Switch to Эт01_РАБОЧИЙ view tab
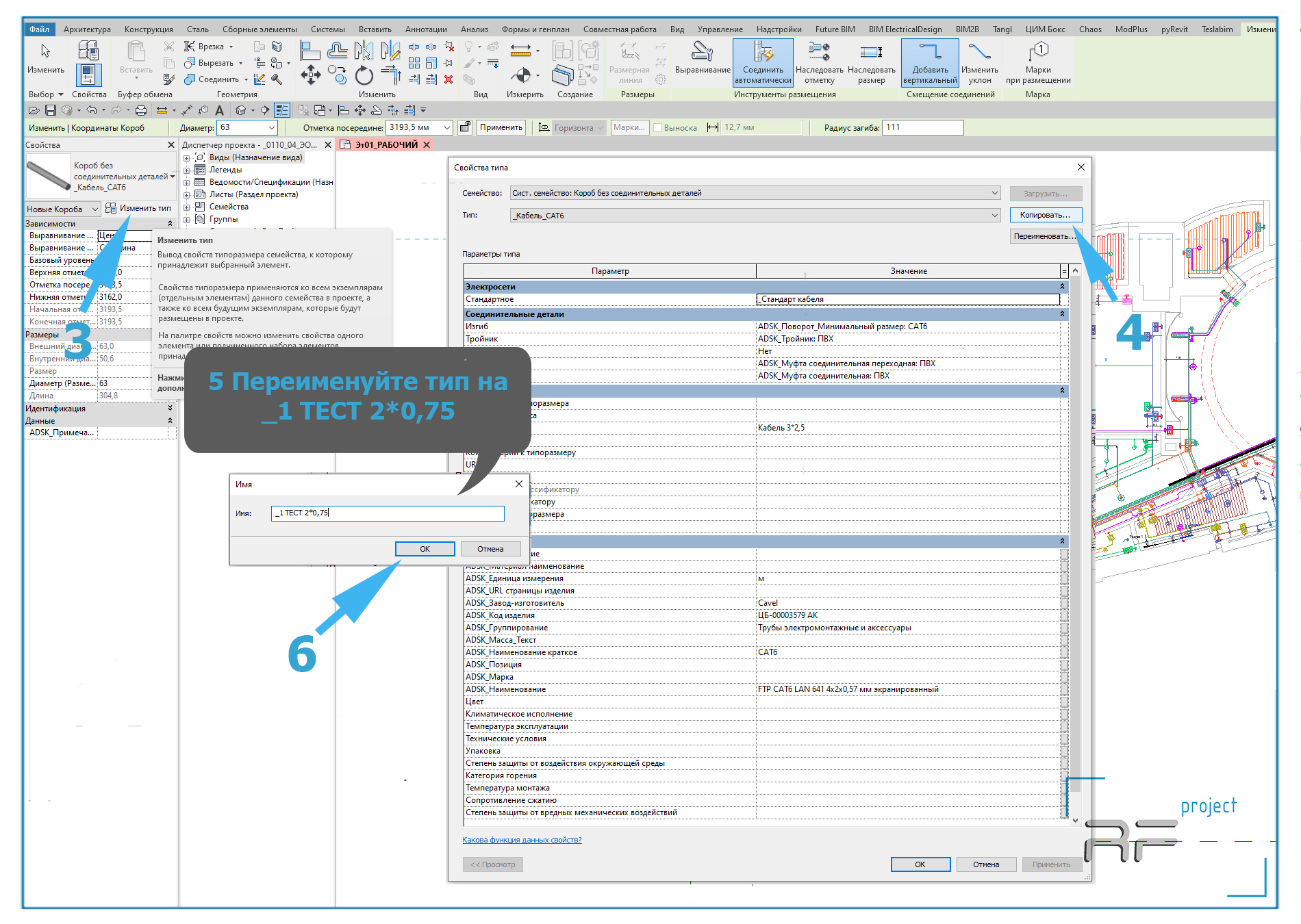1301x924 pixels. (386, 145)
